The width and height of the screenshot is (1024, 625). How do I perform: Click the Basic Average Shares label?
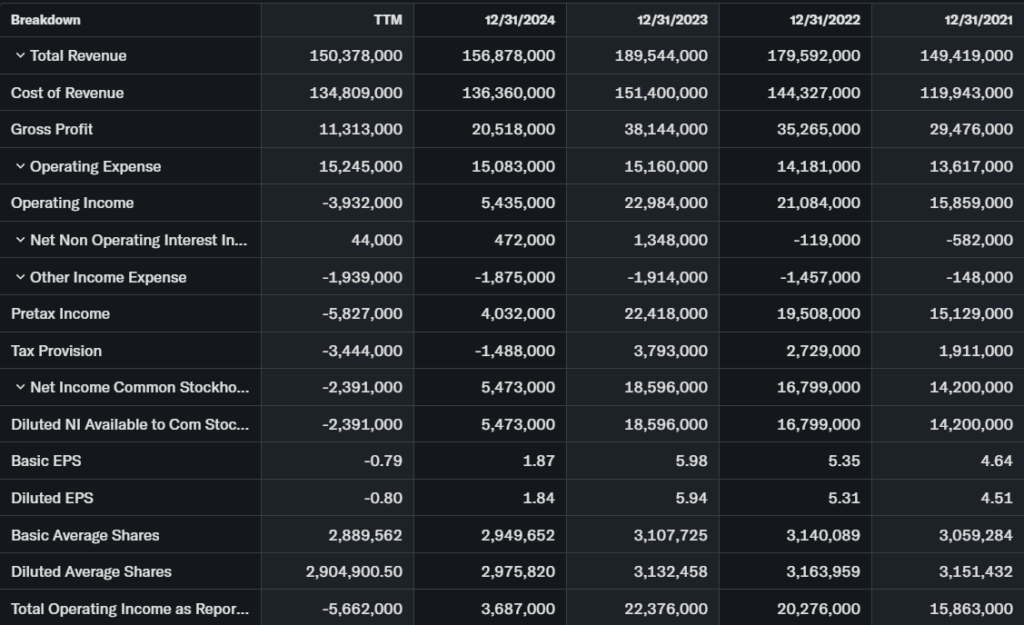85,535
